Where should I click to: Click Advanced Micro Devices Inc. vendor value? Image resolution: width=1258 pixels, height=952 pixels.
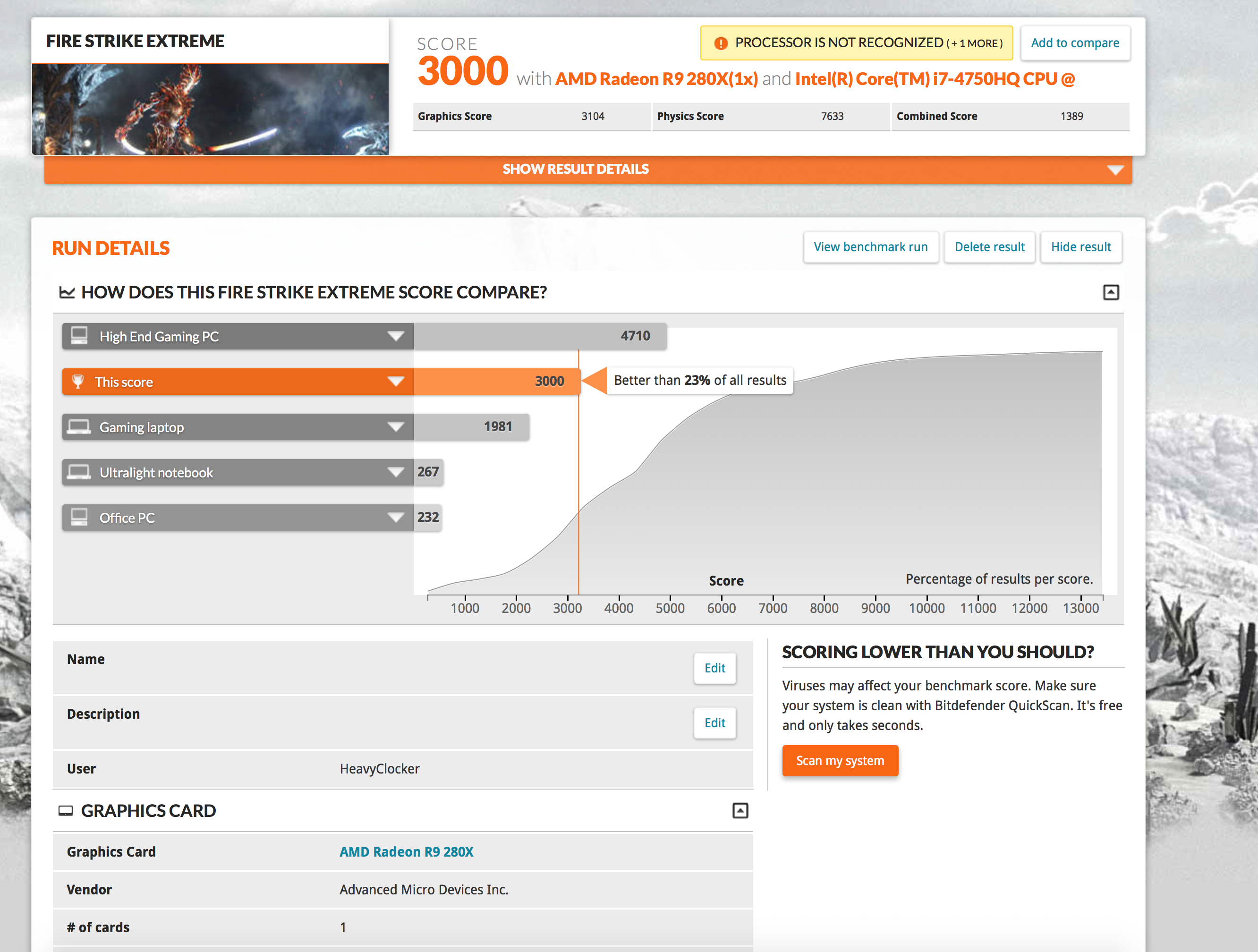pyautogui.click(x=424, y=890)
